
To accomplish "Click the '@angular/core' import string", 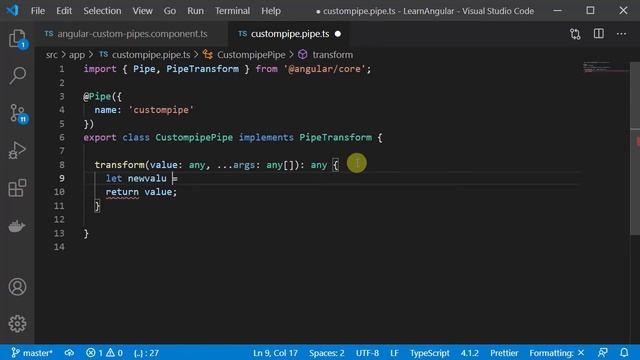I will pyautogui.click(x=325, y=69).
